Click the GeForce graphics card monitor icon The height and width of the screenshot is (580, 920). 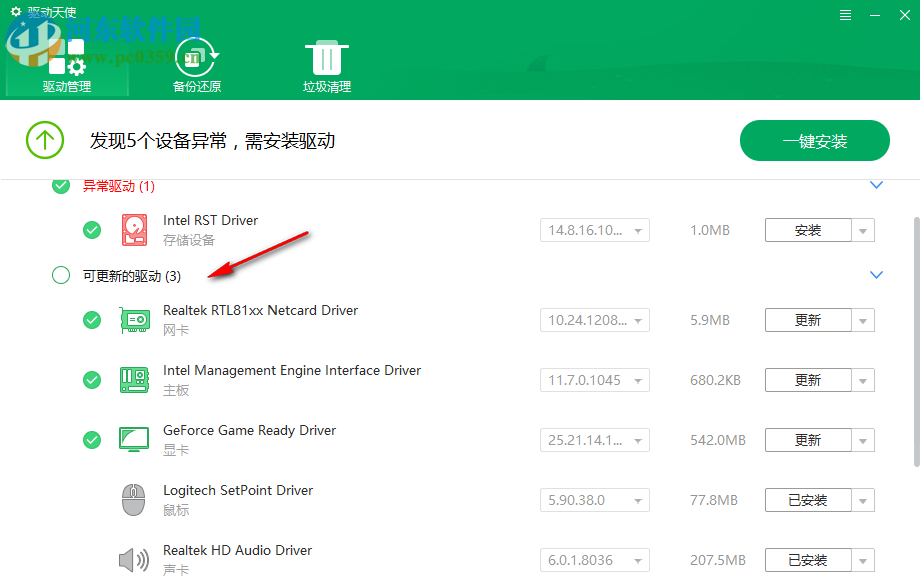[134, 439]
